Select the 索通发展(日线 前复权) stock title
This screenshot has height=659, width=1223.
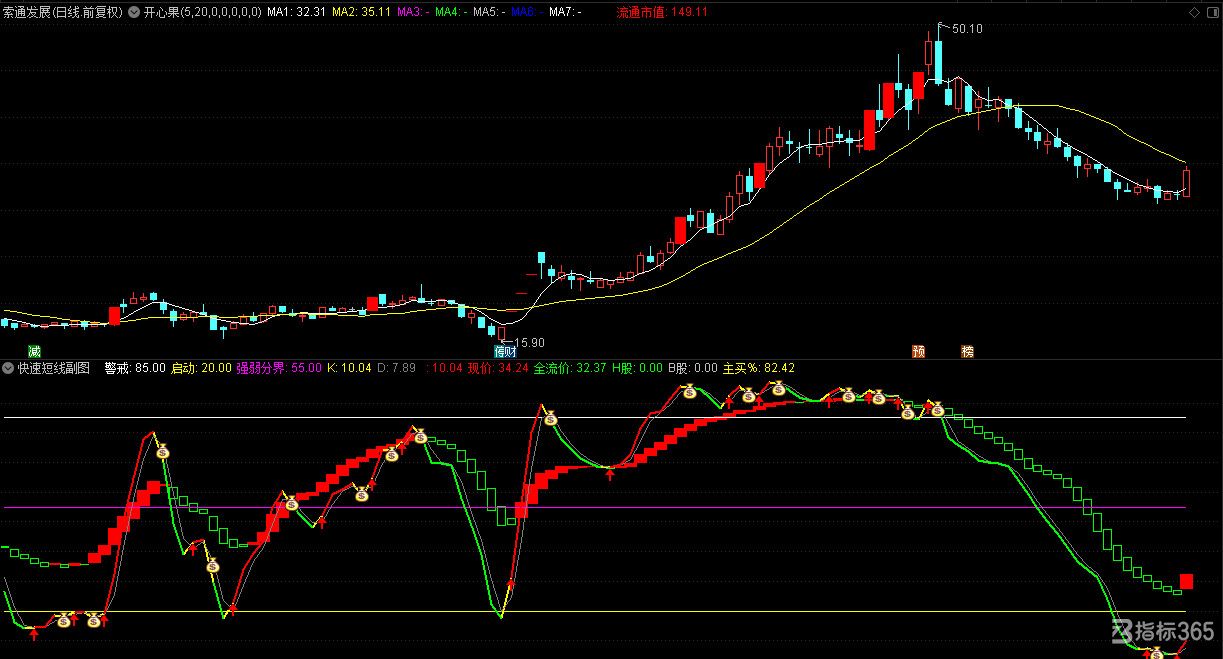pos(62,12)
